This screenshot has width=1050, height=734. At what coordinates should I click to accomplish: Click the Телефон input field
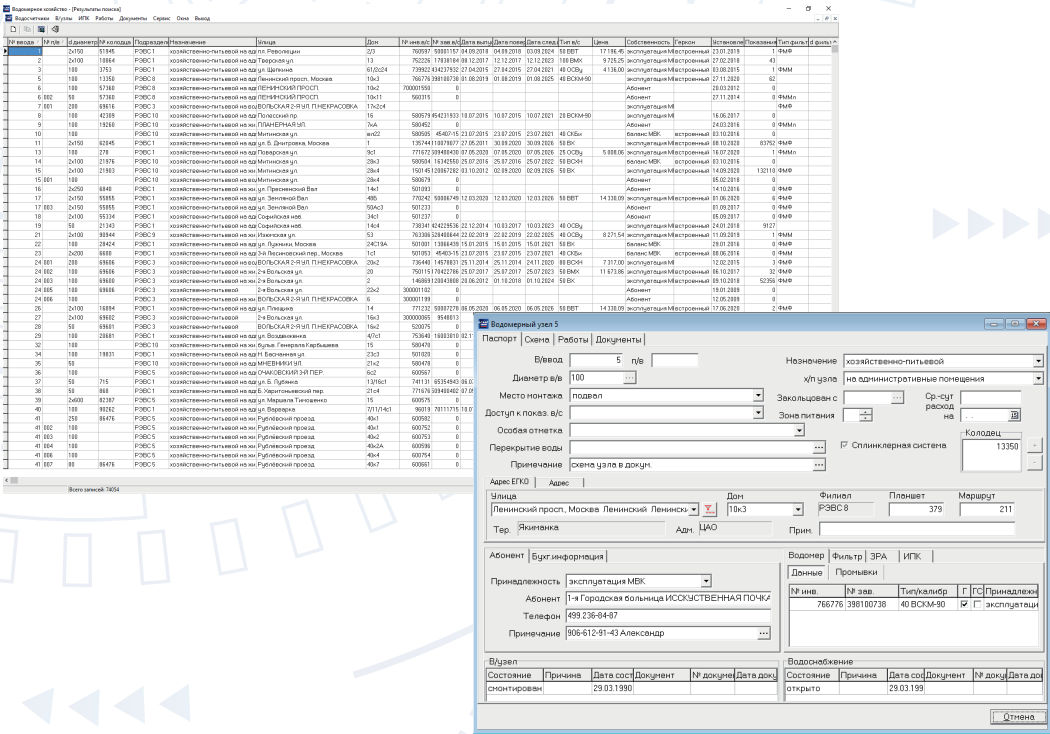(668, 616)
